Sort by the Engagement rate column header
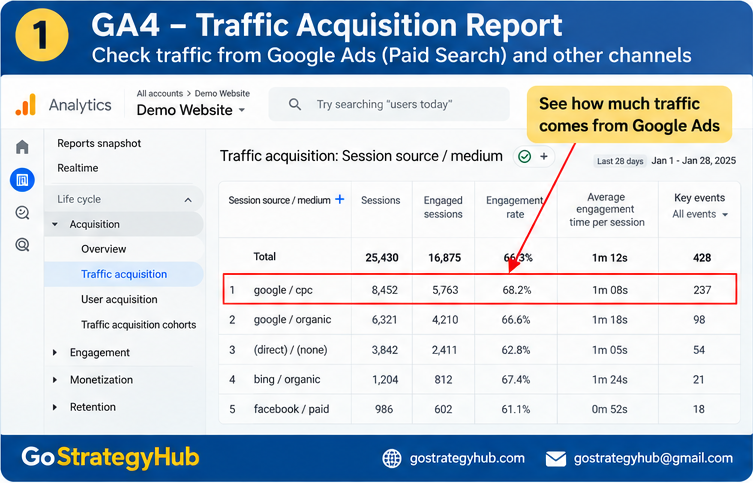Screen dimensions: 753x483 (515, 207)
